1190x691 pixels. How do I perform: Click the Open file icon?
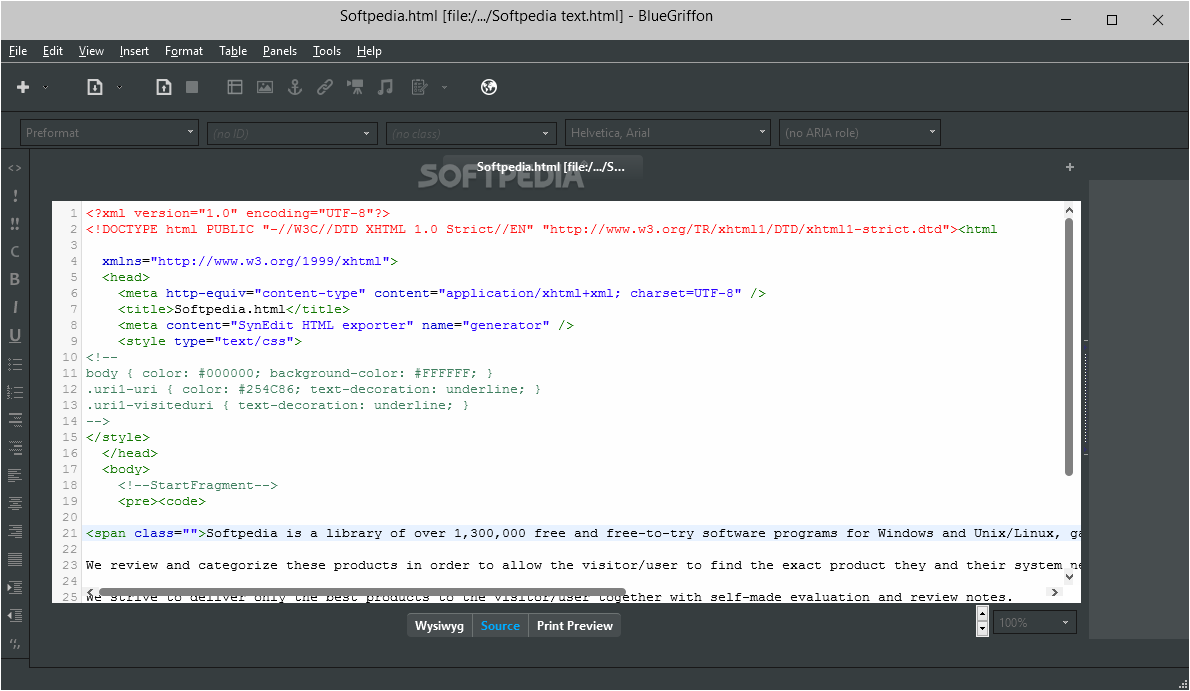pos(94,87)
